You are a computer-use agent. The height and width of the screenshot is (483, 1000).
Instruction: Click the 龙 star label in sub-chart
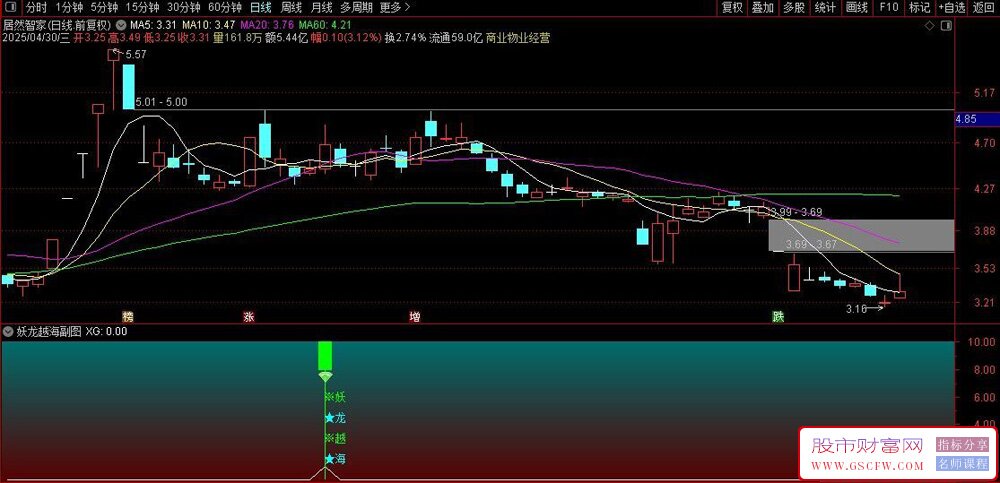point(335,418)
